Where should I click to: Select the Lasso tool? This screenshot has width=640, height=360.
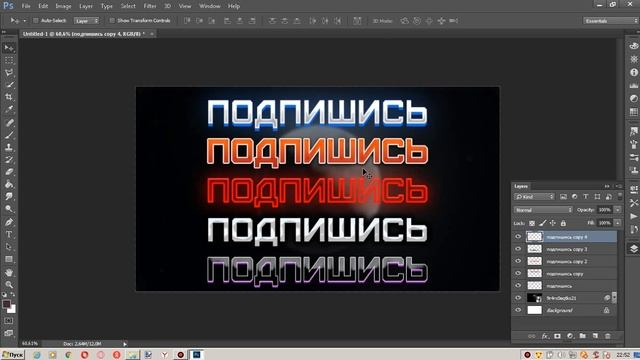tap(9, 73)
